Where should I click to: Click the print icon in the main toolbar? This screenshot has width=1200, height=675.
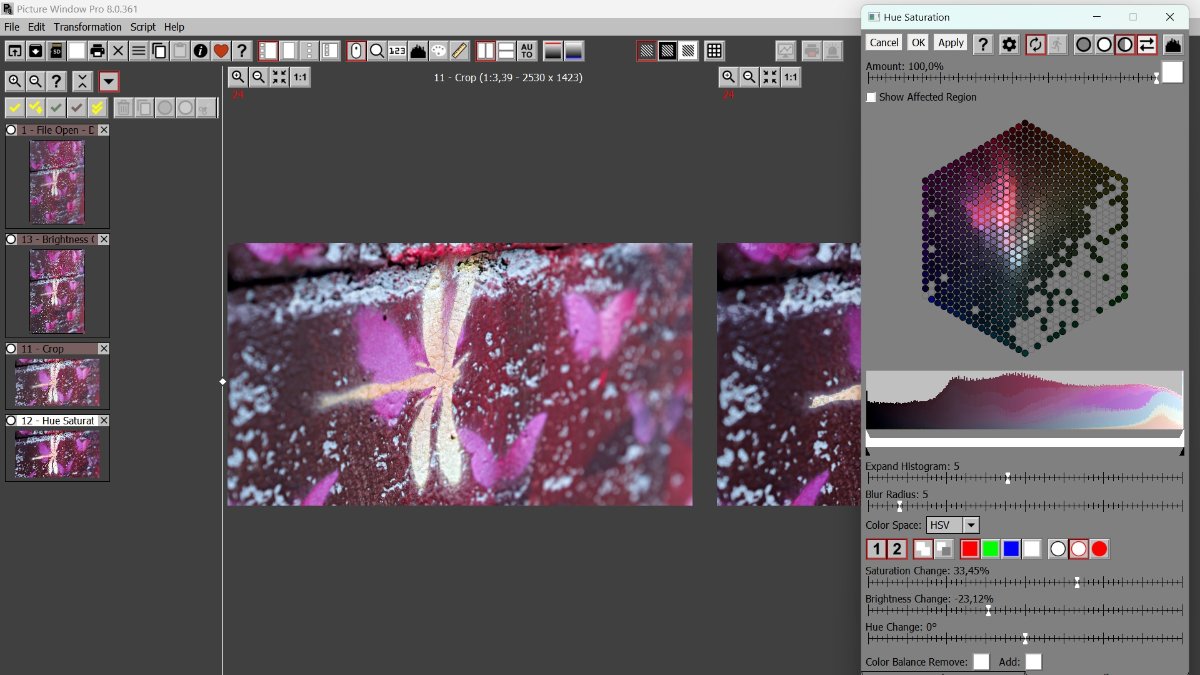coord(97,51)
